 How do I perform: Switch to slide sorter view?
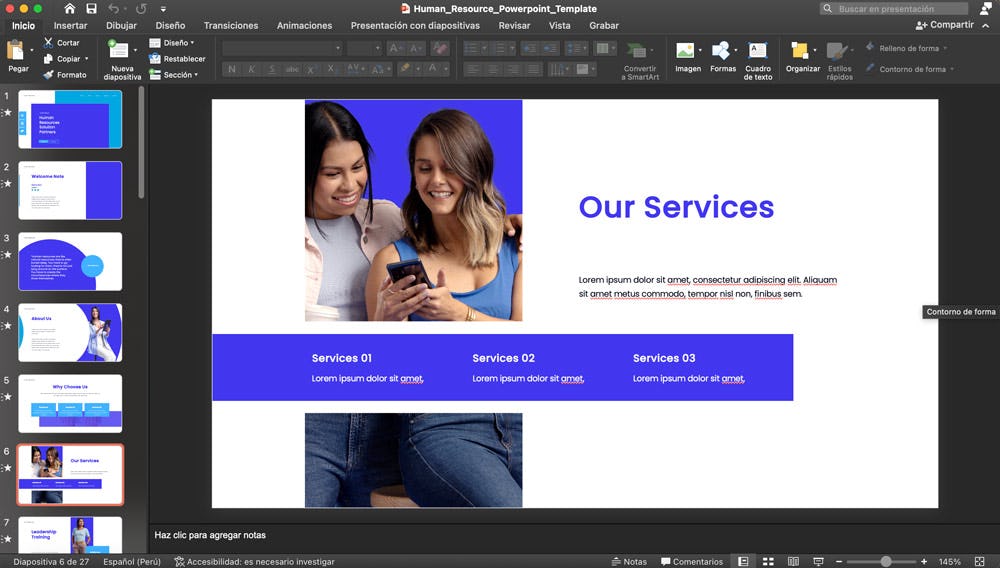point(768,562)
